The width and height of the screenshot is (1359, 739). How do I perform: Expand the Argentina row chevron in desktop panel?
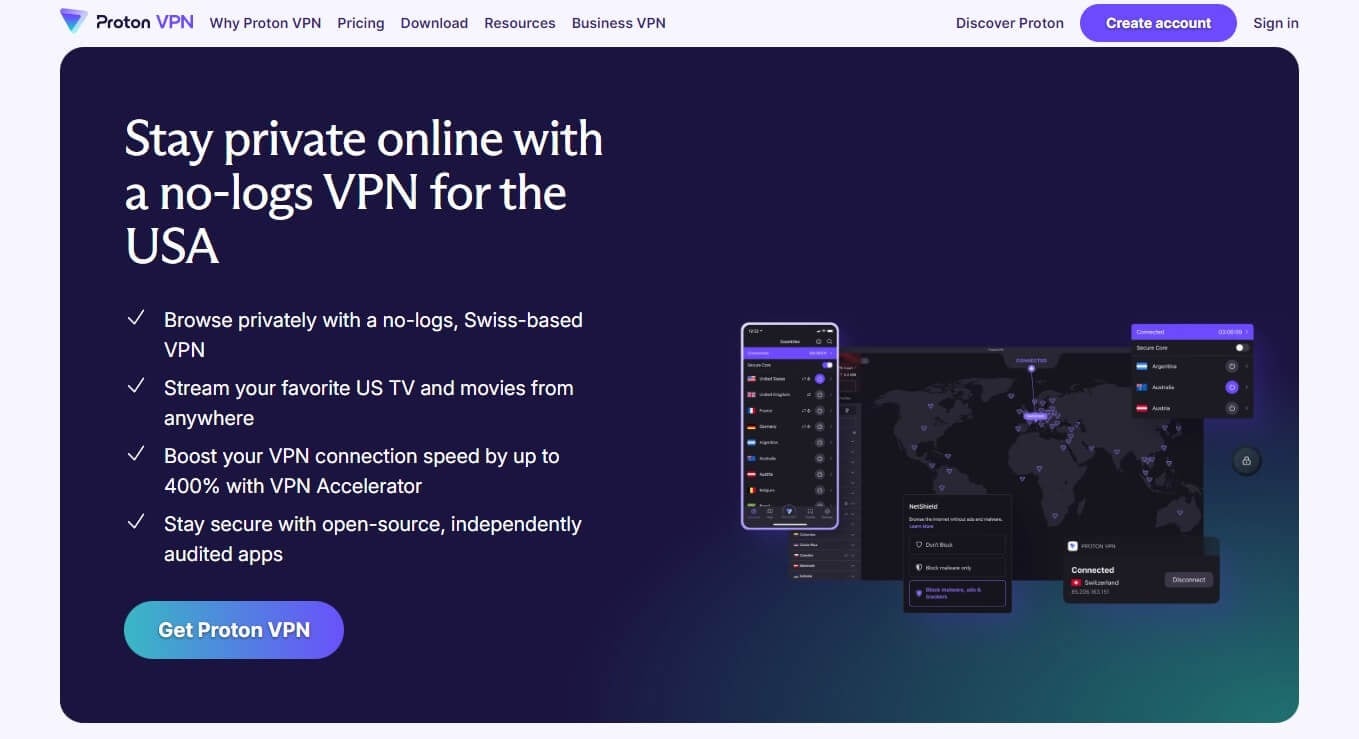pyautogui.click(x=1246, y=366)
